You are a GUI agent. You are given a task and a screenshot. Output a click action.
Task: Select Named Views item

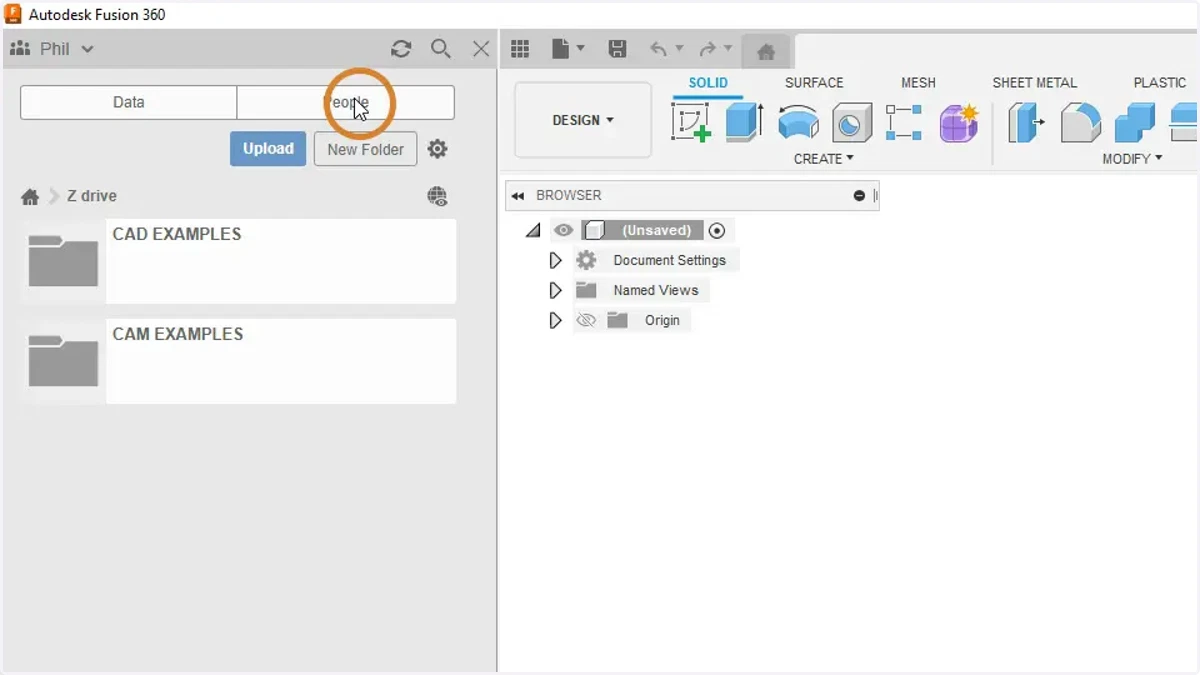656,290
